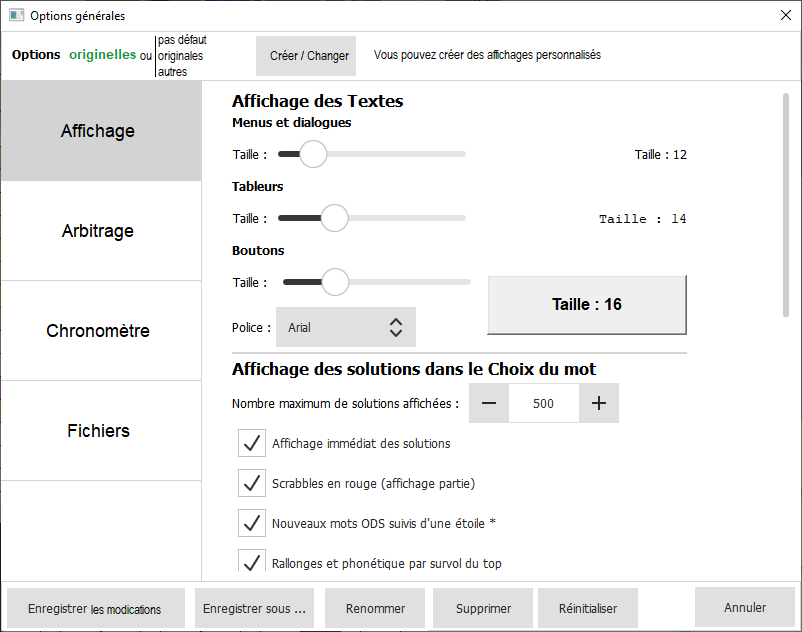Select the Fichiers tab
This screenshot has width=802, height=632.
coord(98,431)
